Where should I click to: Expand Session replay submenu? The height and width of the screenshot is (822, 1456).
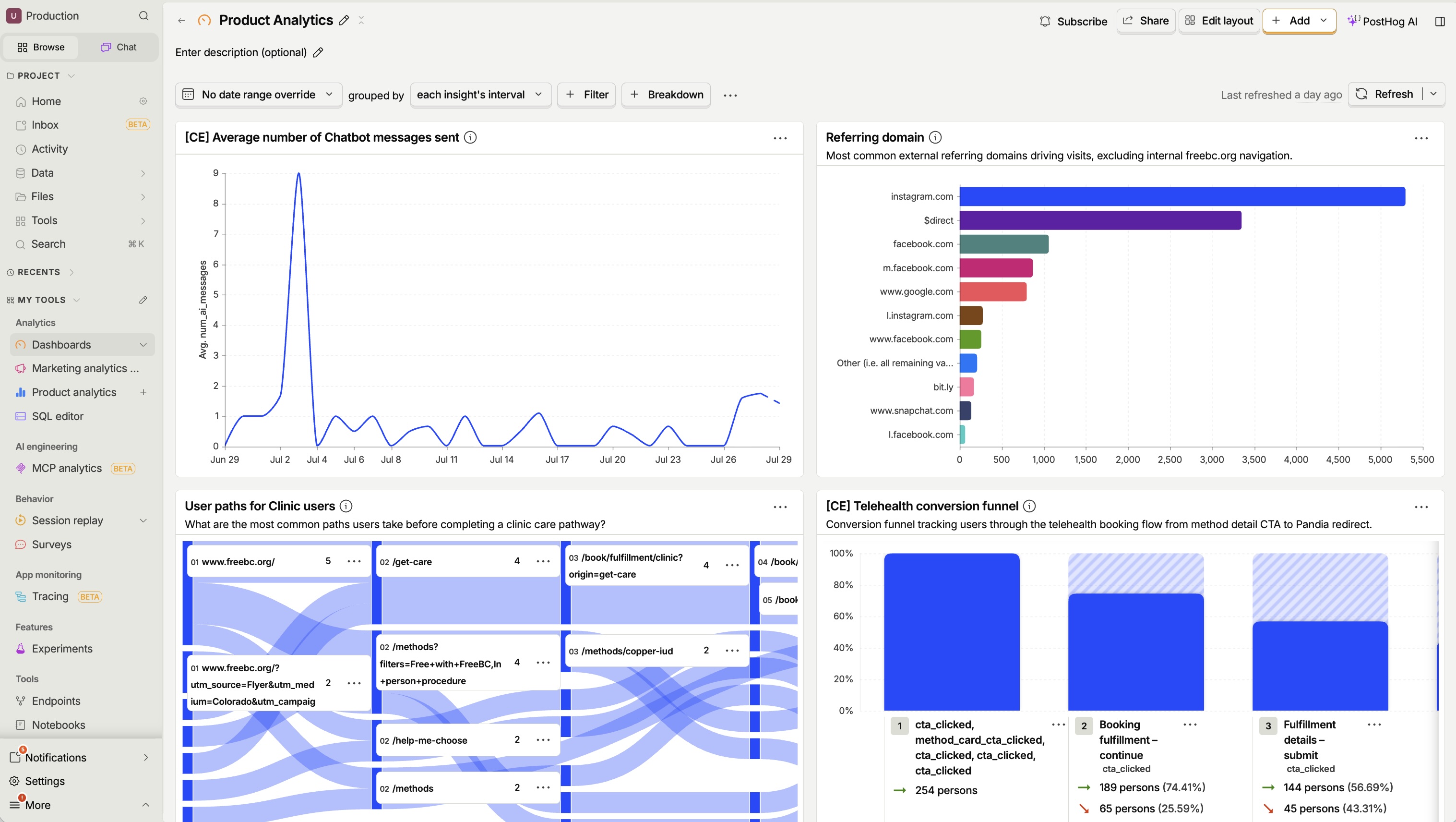pyautogui.click(x=143, y=520)
